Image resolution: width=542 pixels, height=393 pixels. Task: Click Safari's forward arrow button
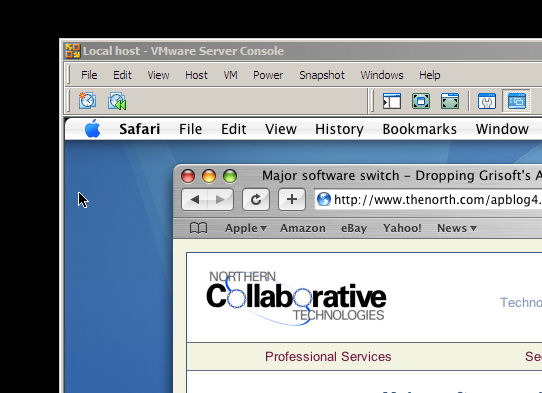tap(221, 199)
